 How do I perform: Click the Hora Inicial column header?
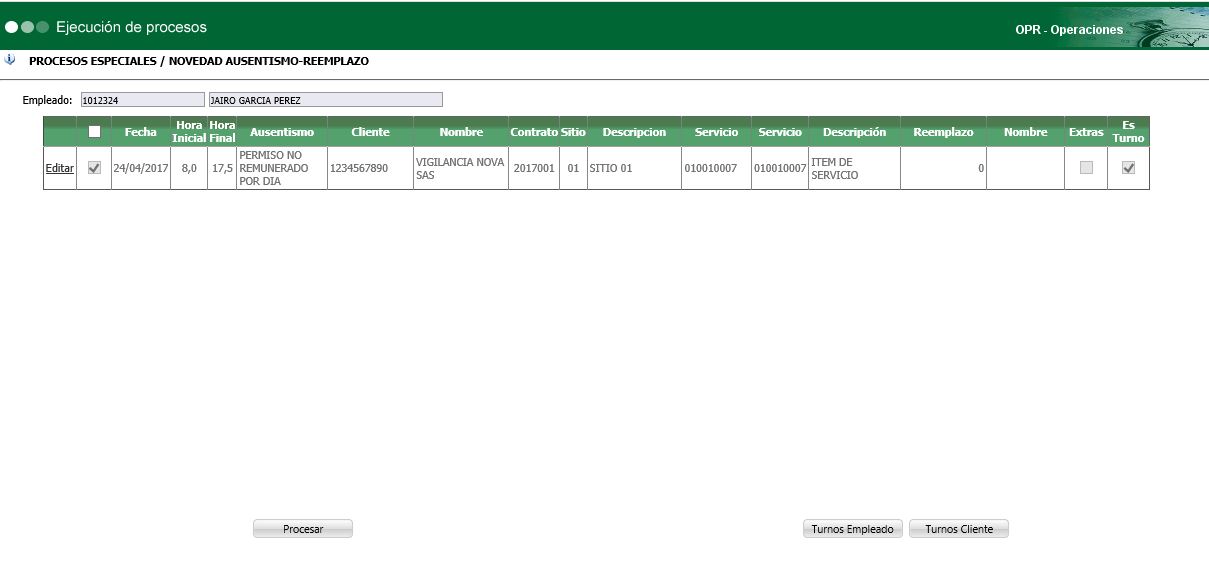pyautogui.click(x=189, y=132)
